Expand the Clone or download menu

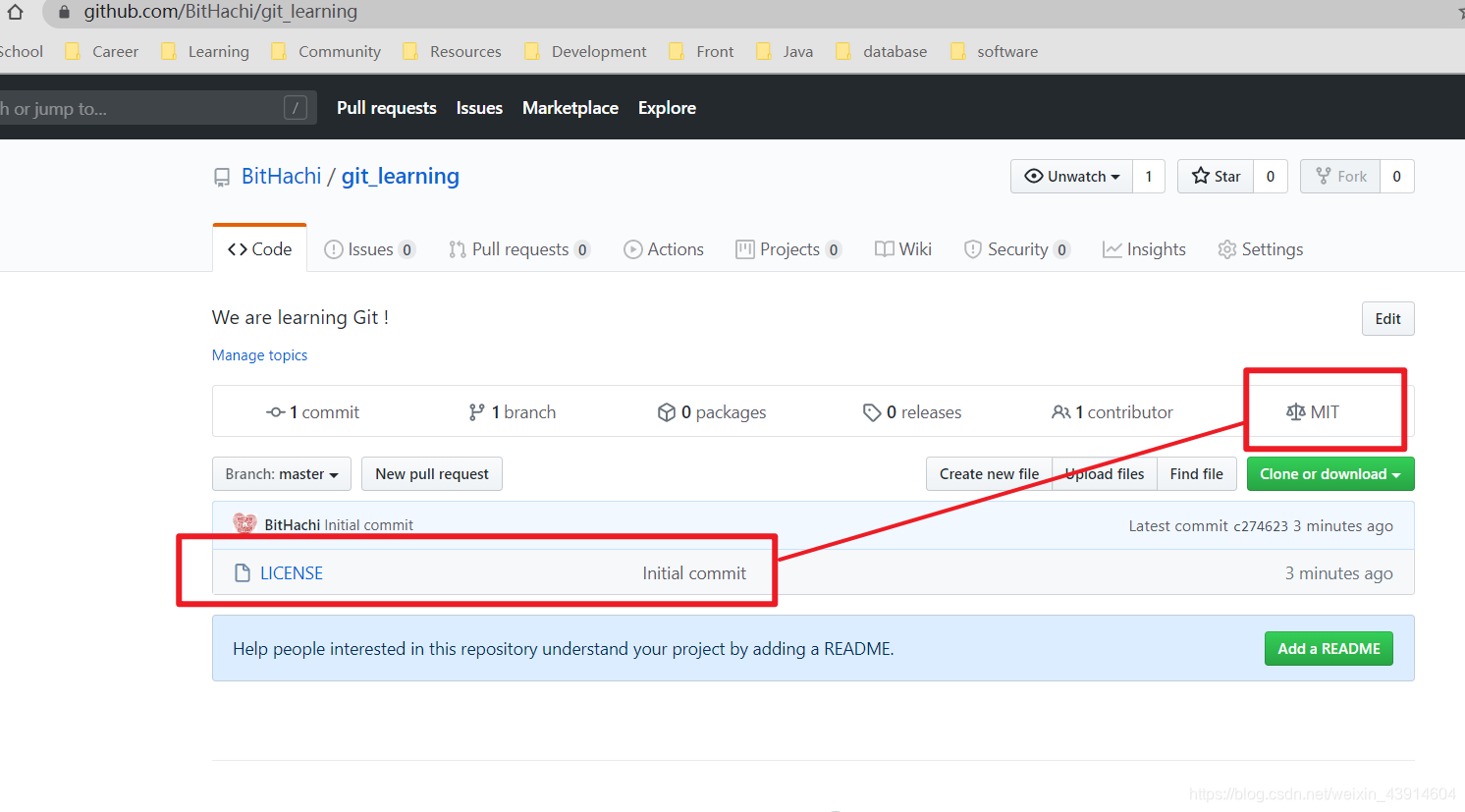click(x=1330, y=474)
